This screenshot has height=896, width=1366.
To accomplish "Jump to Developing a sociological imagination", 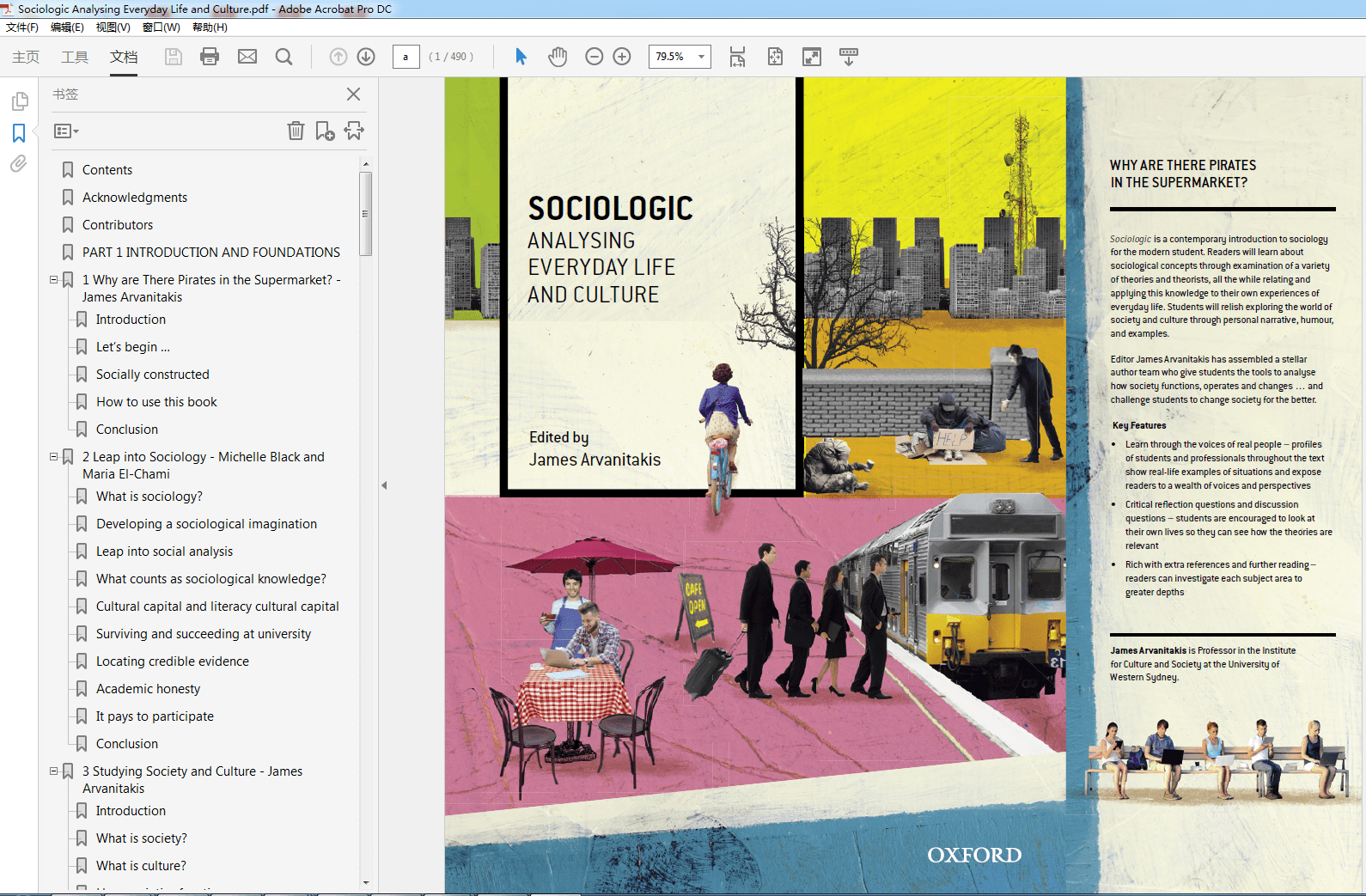I will (206, 524).
